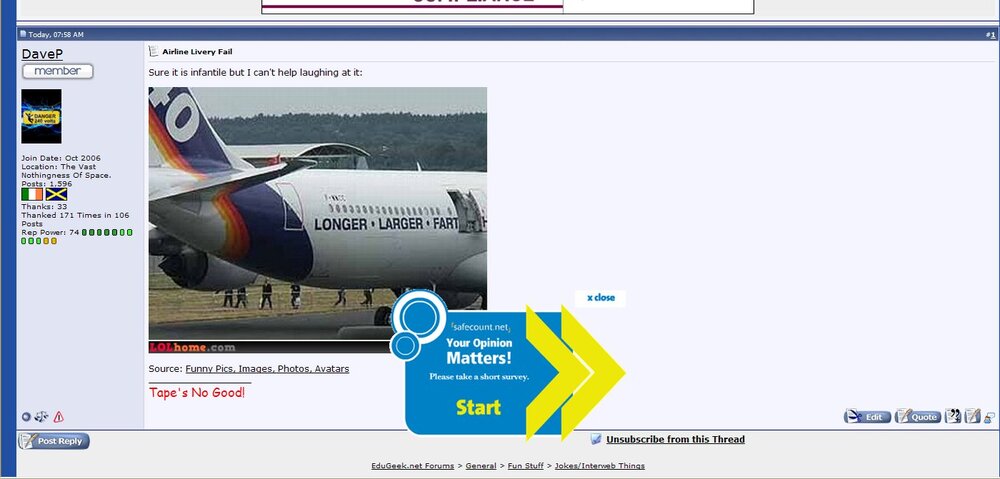Image resolution: width=1000 pixels, height=479 pixels.
Task: Click the Quote button
Action: [918, 416]
